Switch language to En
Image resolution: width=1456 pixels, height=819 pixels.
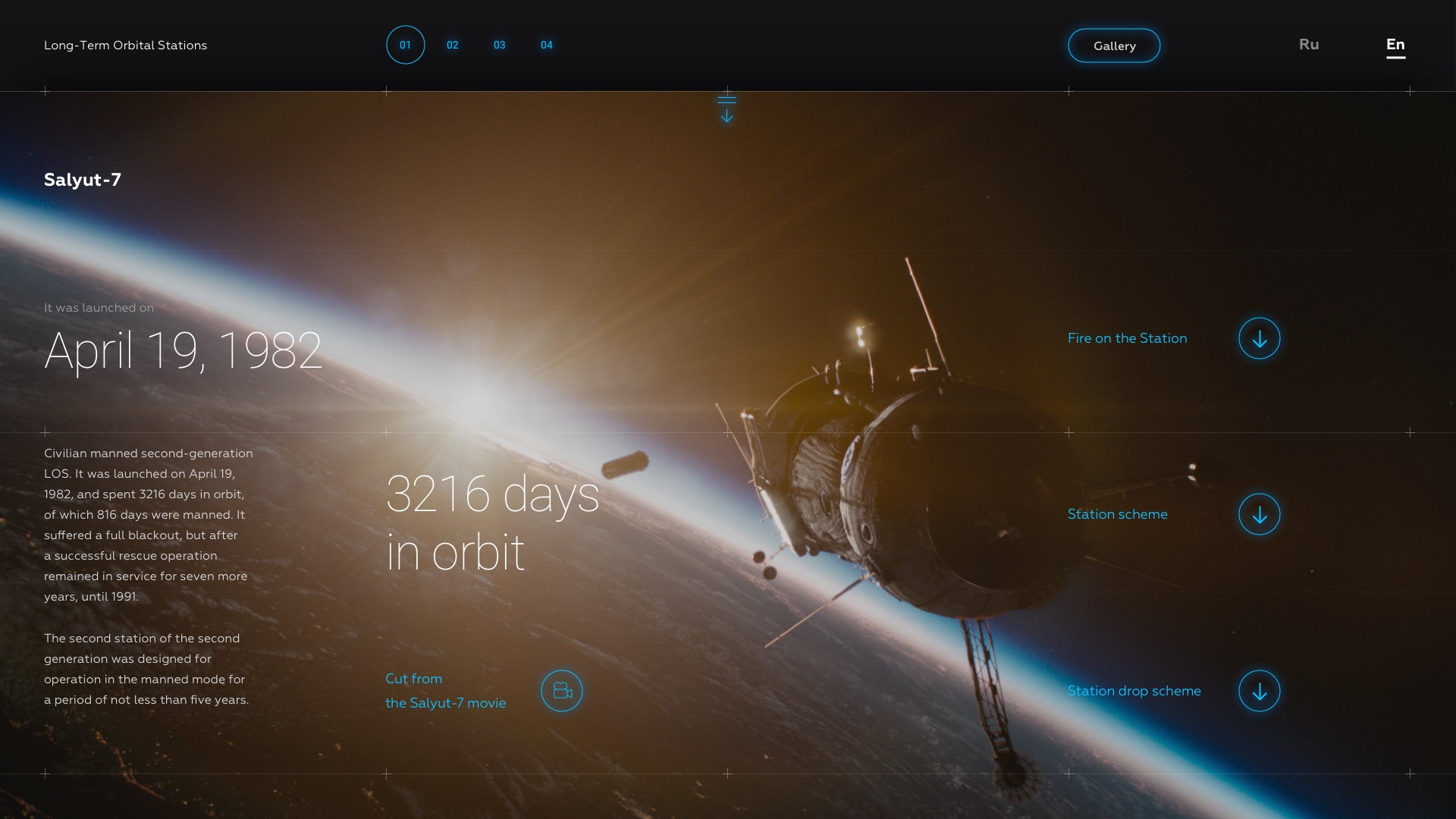[1395, 45]
